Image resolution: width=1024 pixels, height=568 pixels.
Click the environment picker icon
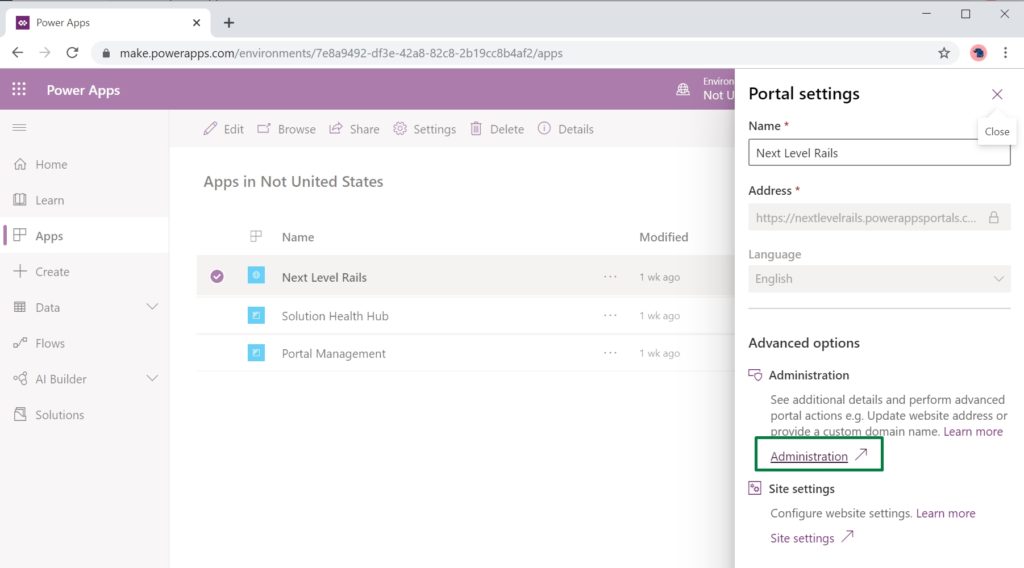point(682,89)
